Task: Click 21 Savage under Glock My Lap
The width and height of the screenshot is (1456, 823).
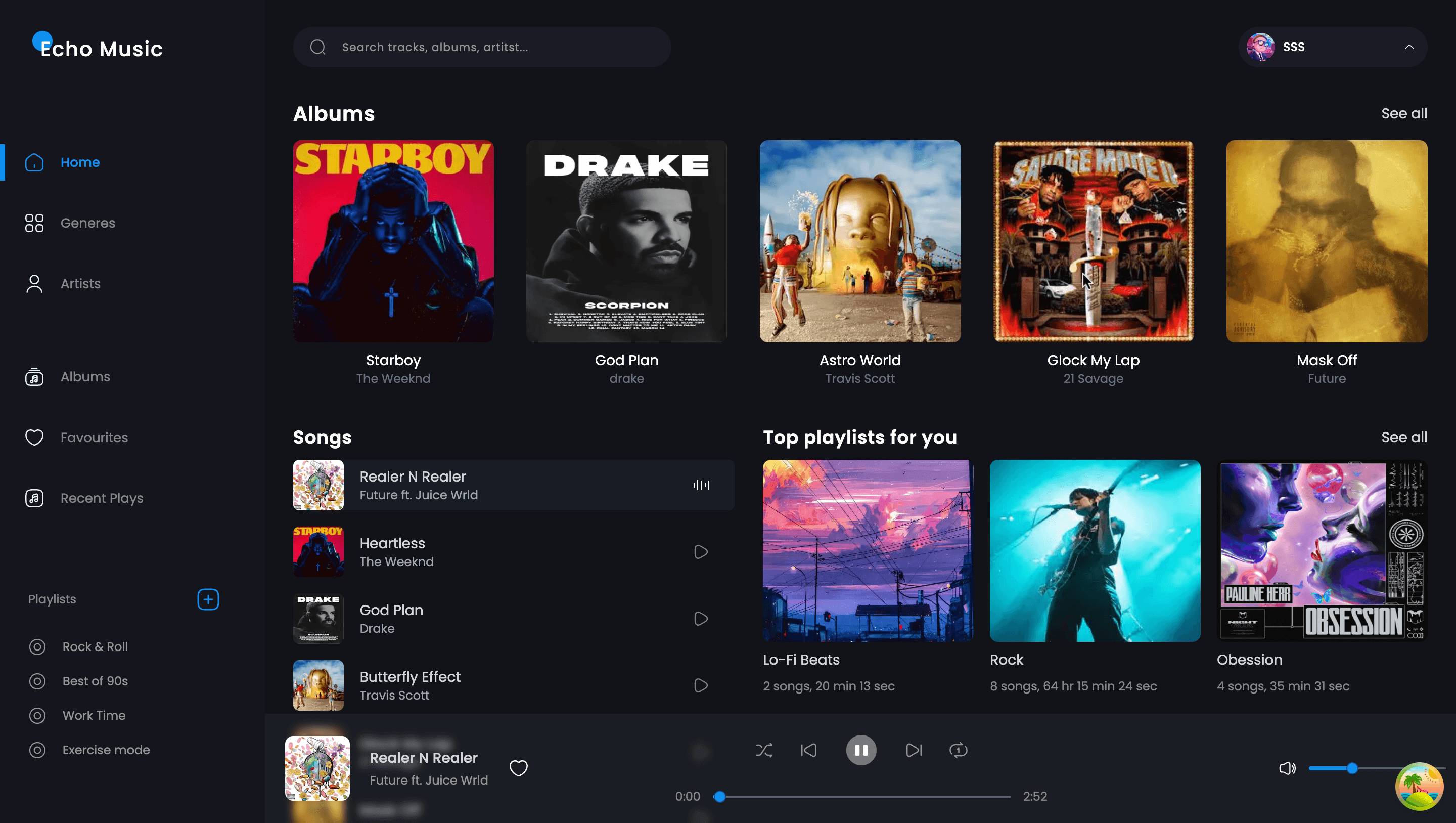Action: click(x=1093, y=378)
